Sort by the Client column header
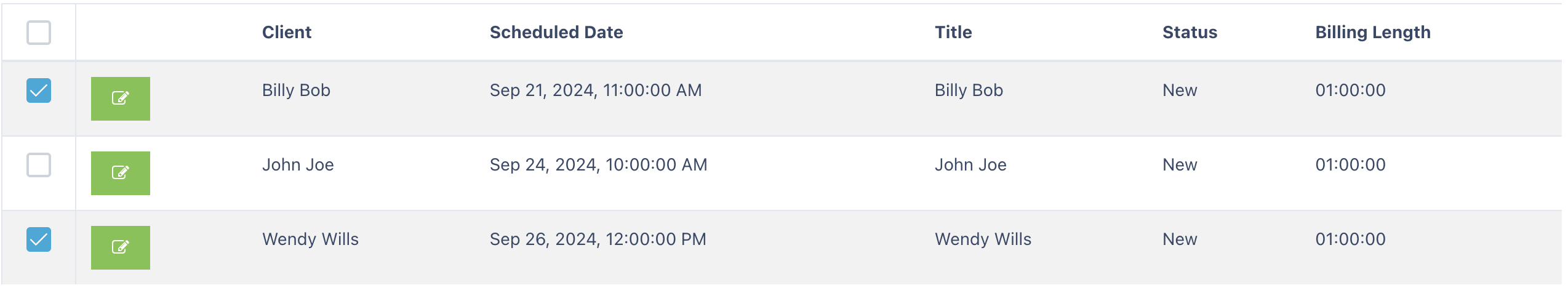Screen dimensions: 1568x293 (287, 32)
